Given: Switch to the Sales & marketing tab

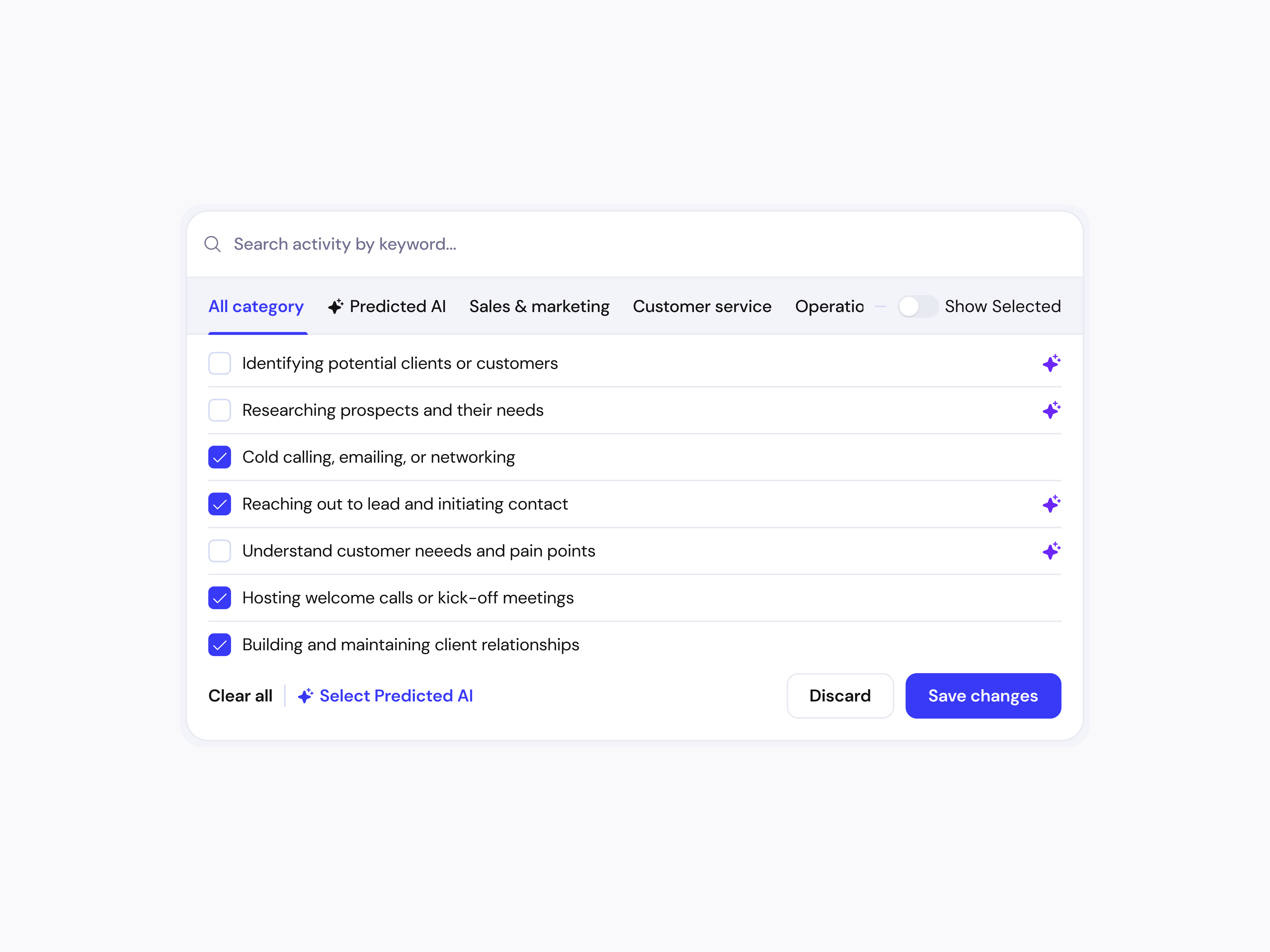Looking at the screenshot, I should tap(539, 306).
